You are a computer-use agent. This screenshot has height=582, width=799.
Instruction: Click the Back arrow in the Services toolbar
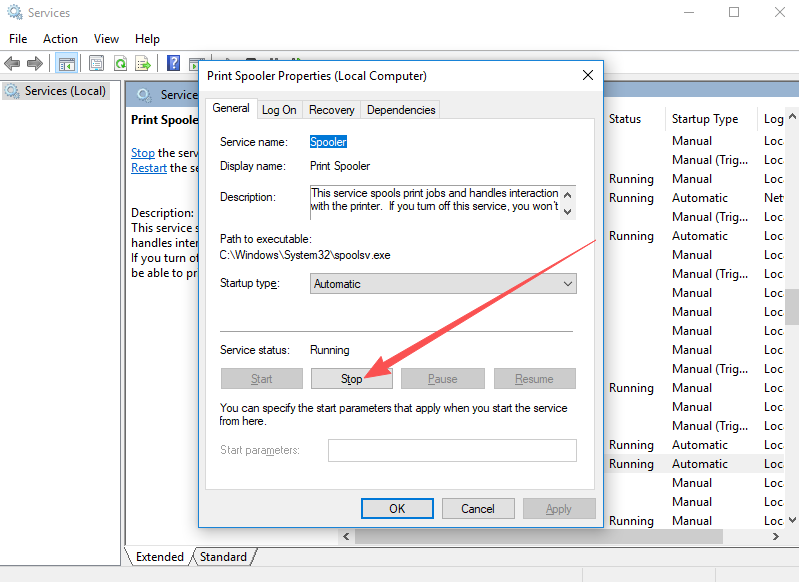[12, 64]
